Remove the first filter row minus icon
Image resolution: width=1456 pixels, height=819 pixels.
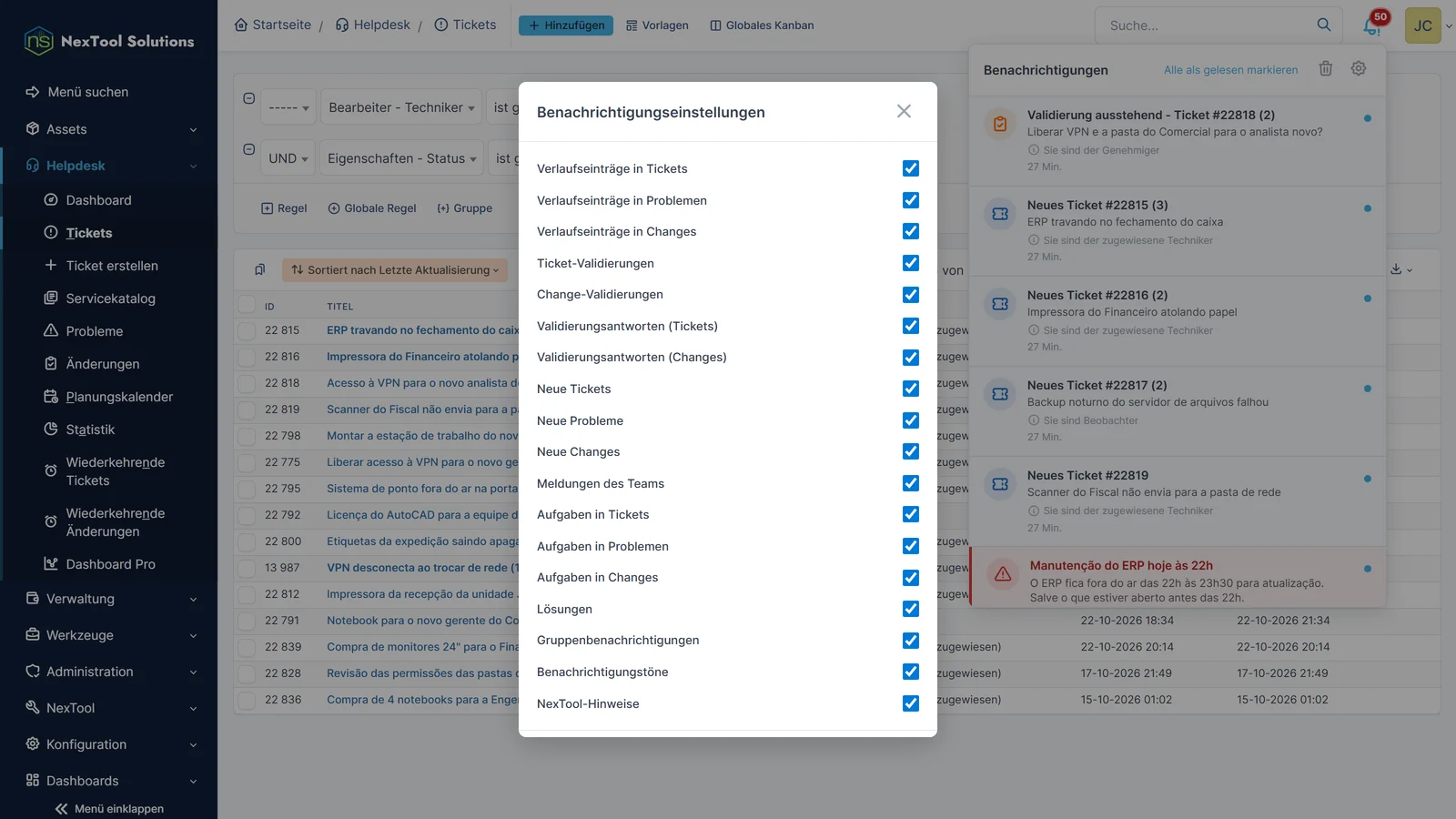(x=248, y=98)
